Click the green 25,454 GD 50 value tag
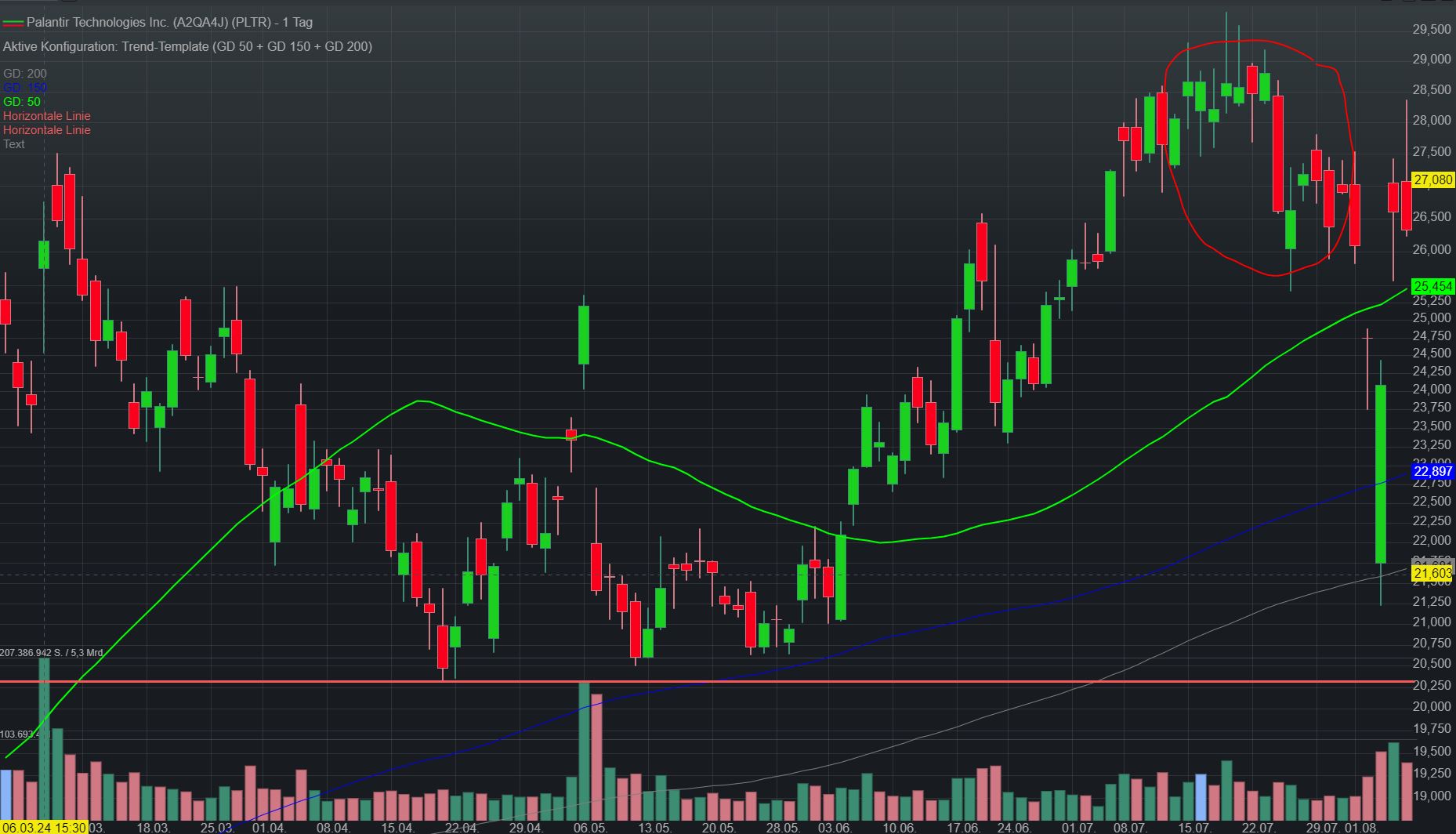Image resolution: width=1456 pixels, height=834 pixels. click(x=1432, y=286)
